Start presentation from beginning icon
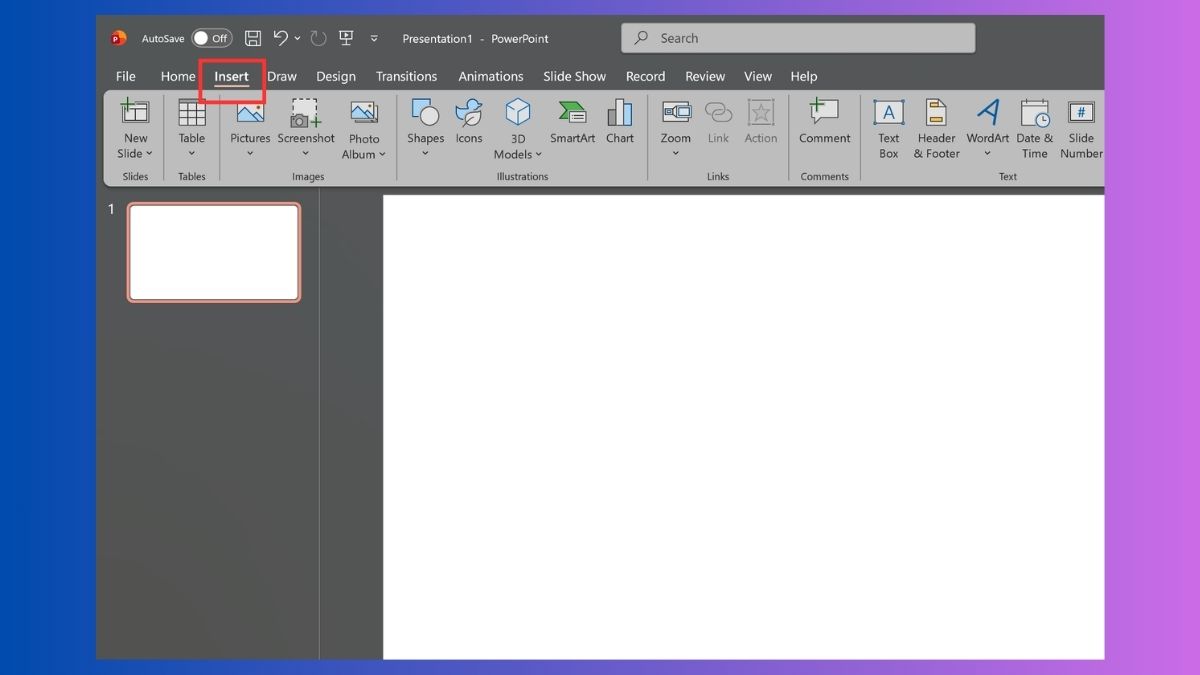 pos(346,38)
